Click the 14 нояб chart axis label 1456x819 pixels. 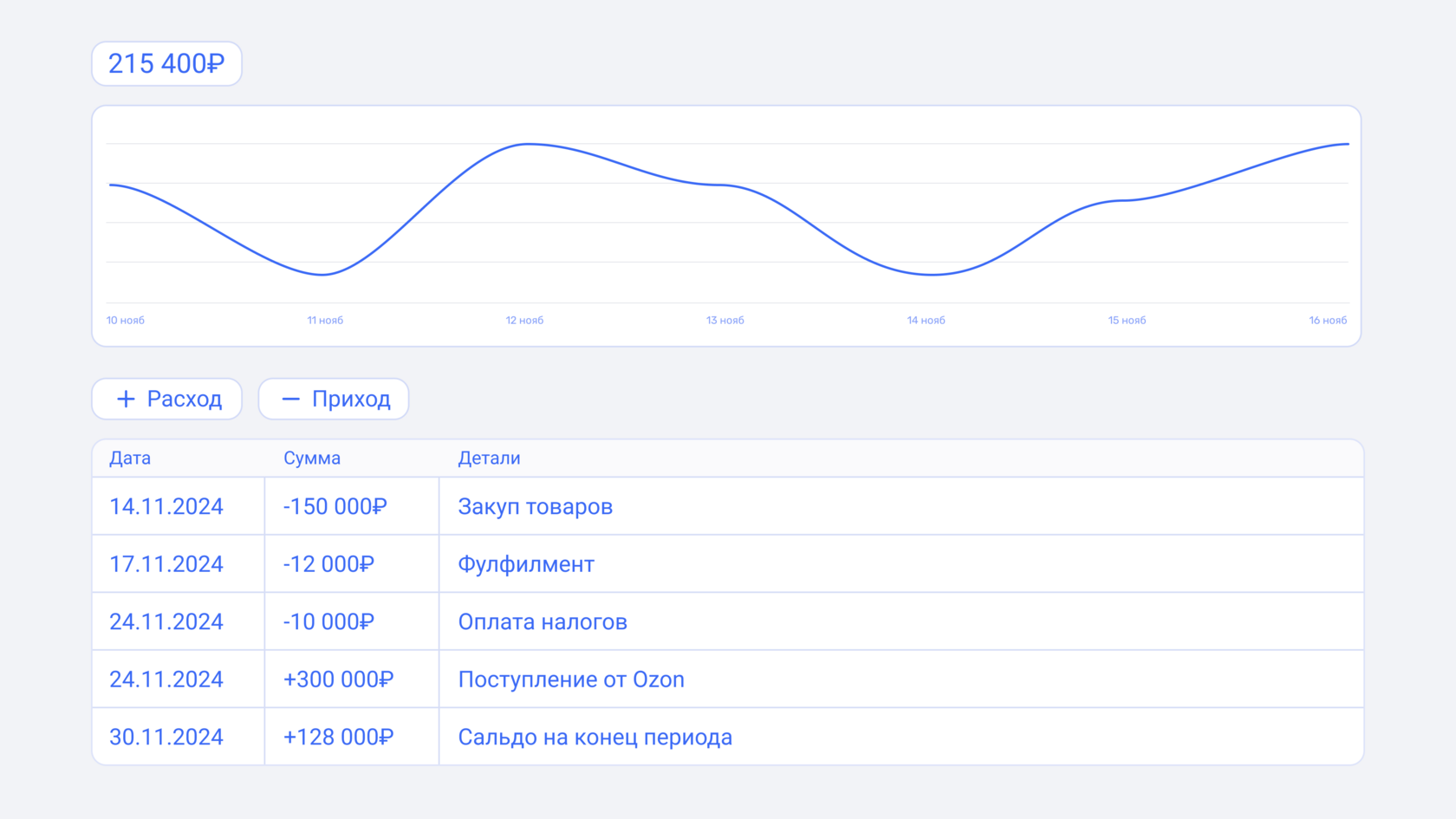pyautogui.click(x=926, y=321)
